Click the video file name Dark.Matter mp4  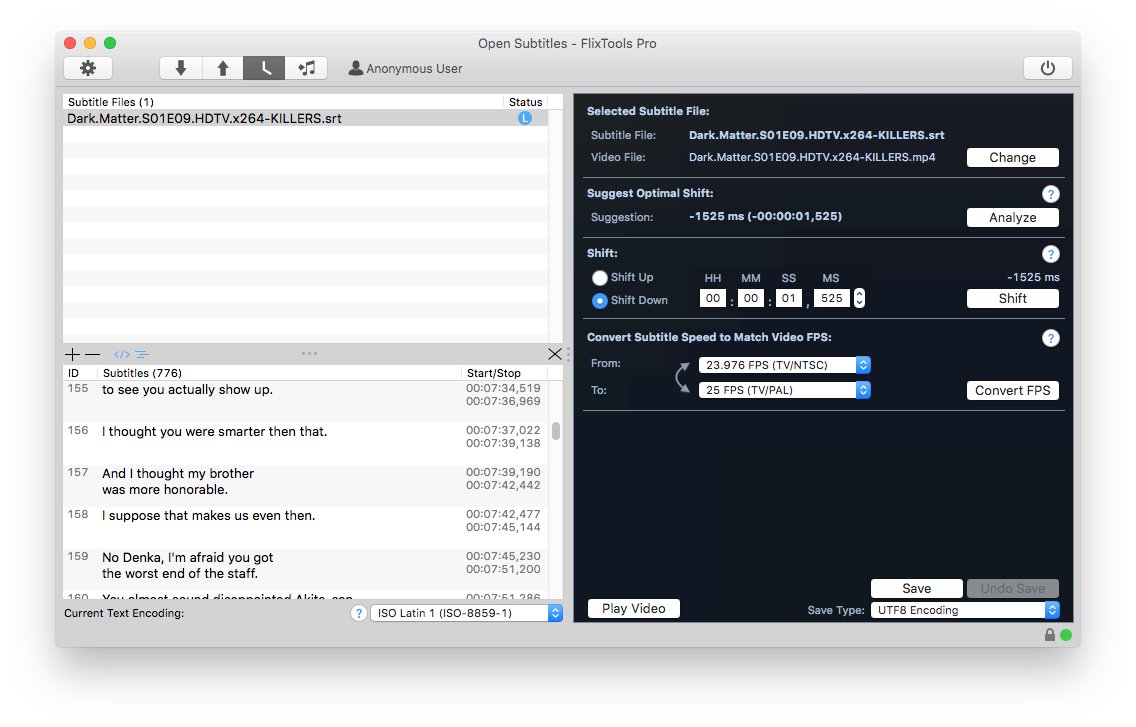(811, 157)
